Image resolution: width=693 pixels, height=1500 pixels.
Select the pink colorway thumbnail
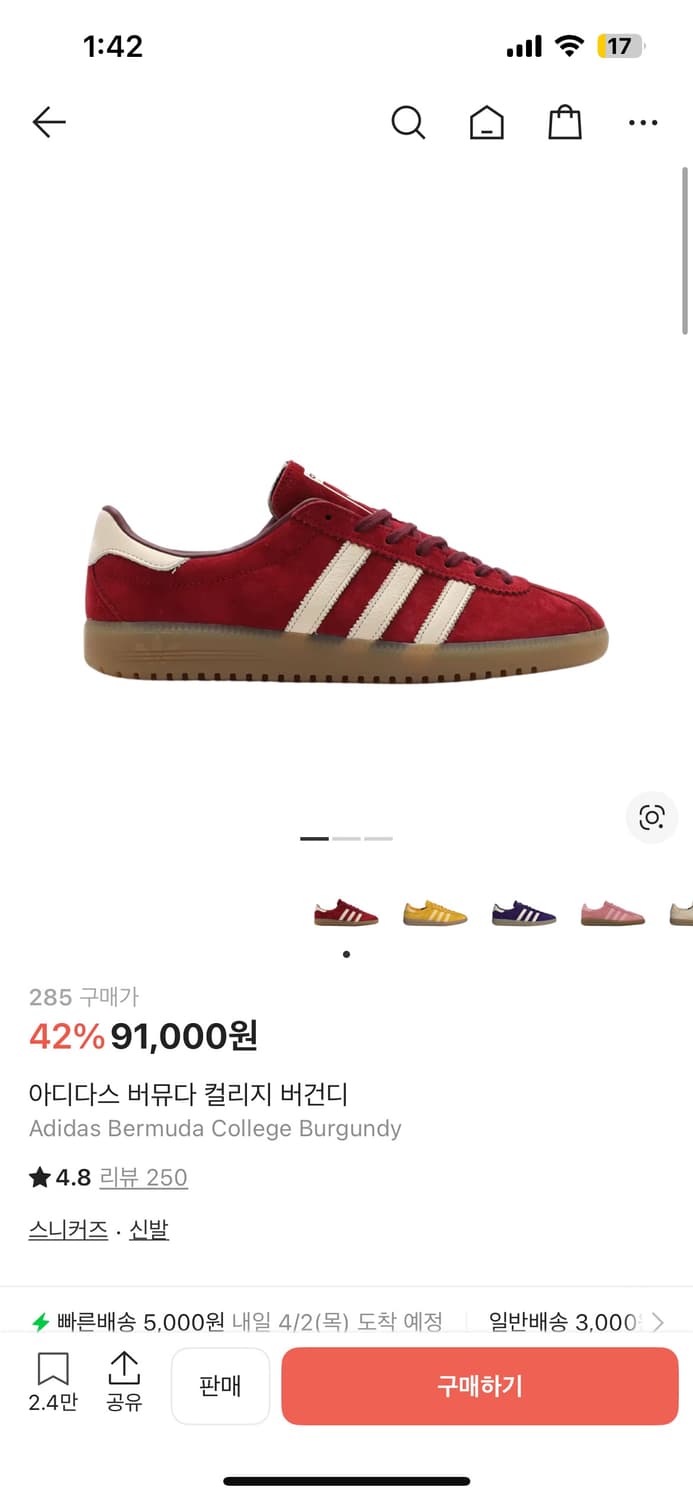pos(613,913)
